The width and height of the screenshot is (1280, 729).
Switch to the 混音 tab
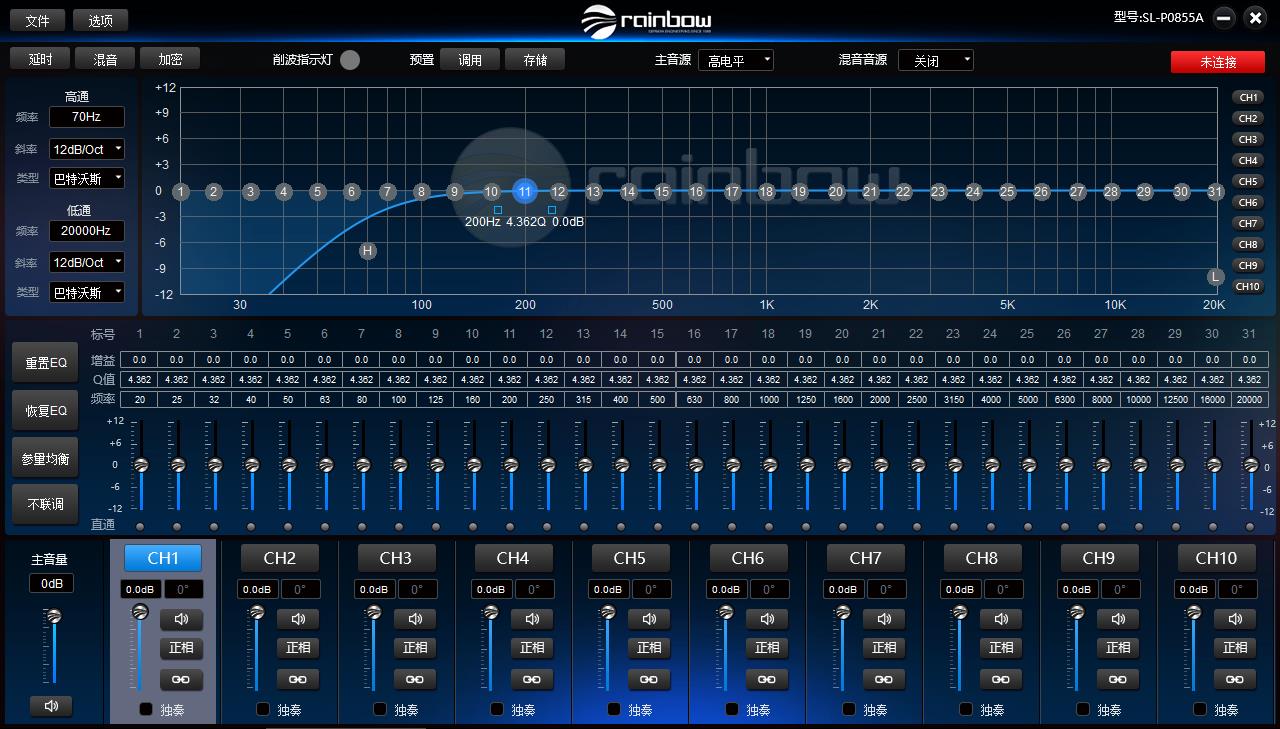click(105, 59)
